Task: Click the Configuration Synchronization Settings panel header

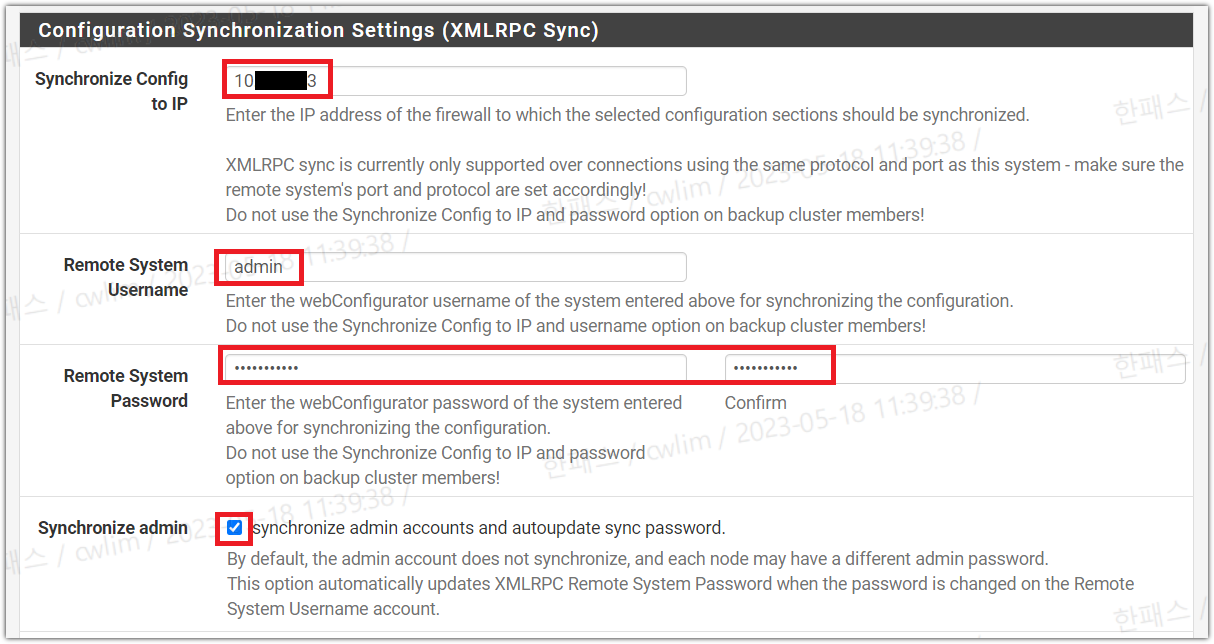Action: (x=318, y=30)
